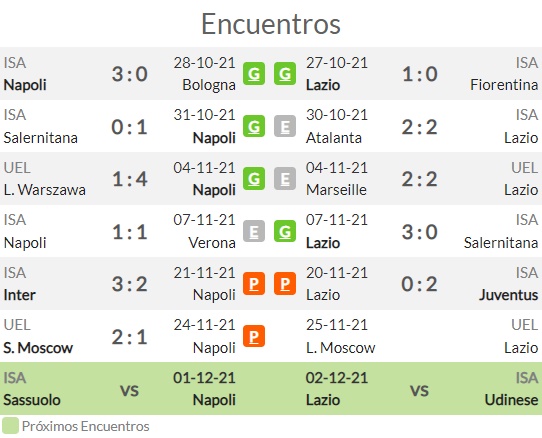Click the green G badge for Lazio vs Salernitana 3:0
542x438 pixels.
[x=285, y=231]
